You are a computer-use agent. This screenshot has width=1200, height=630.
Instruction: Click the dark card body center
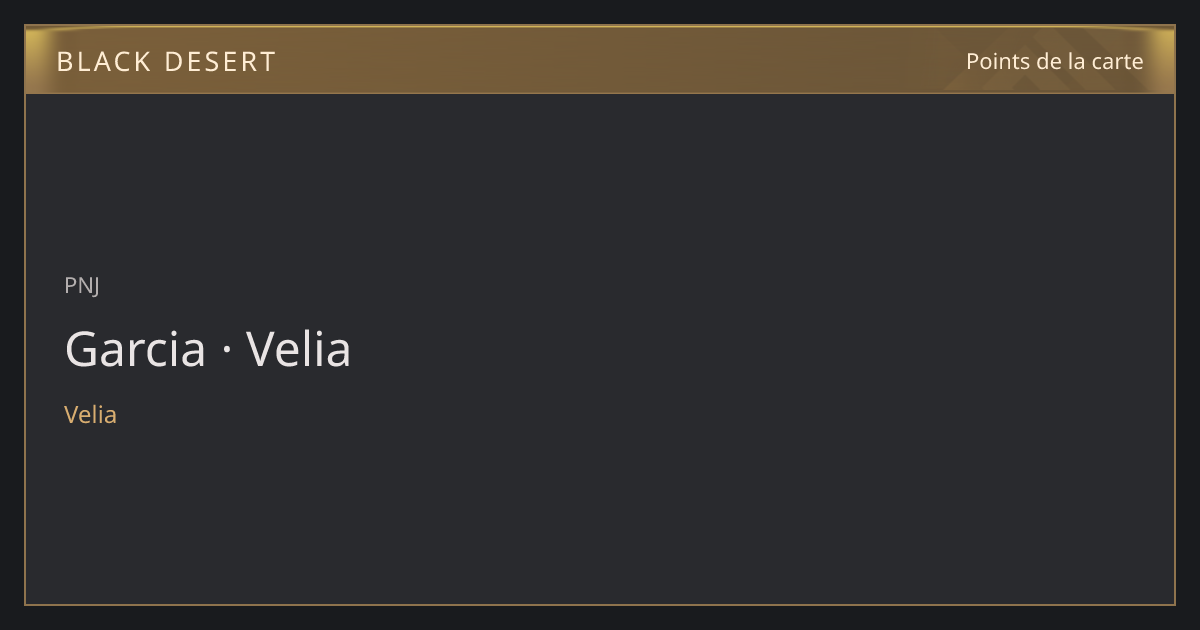pos(600,348)
